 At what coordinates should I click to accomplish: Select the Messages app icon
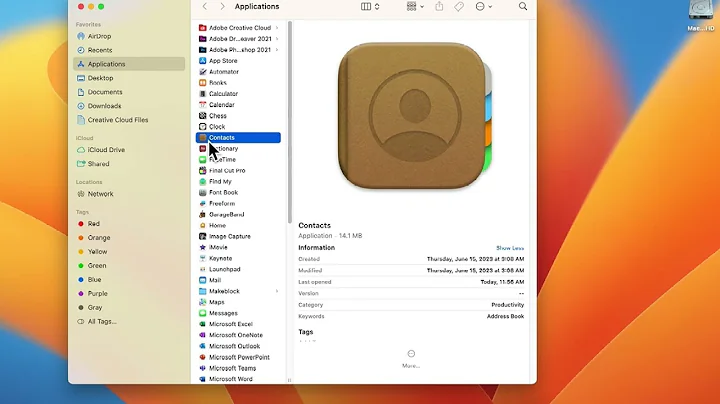coord(202,313)
